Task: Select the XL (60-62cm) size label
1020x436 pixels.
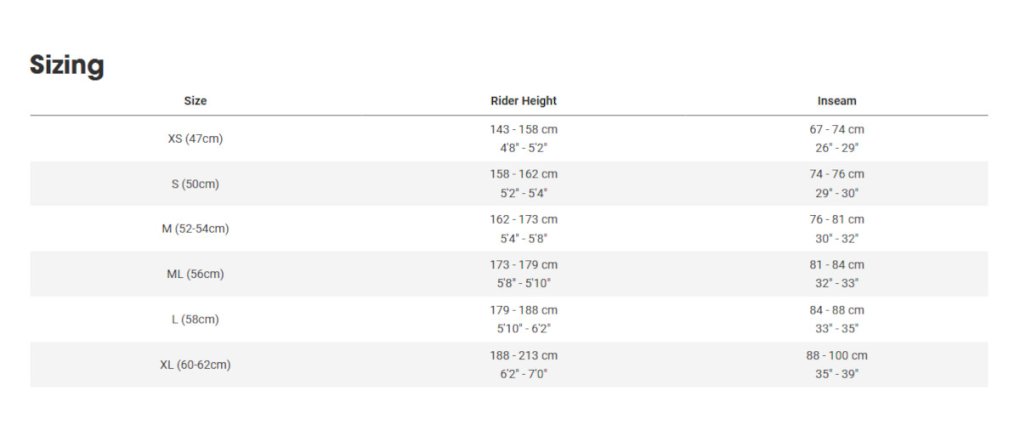Action: pyautogui.click(x=195, y=365)
